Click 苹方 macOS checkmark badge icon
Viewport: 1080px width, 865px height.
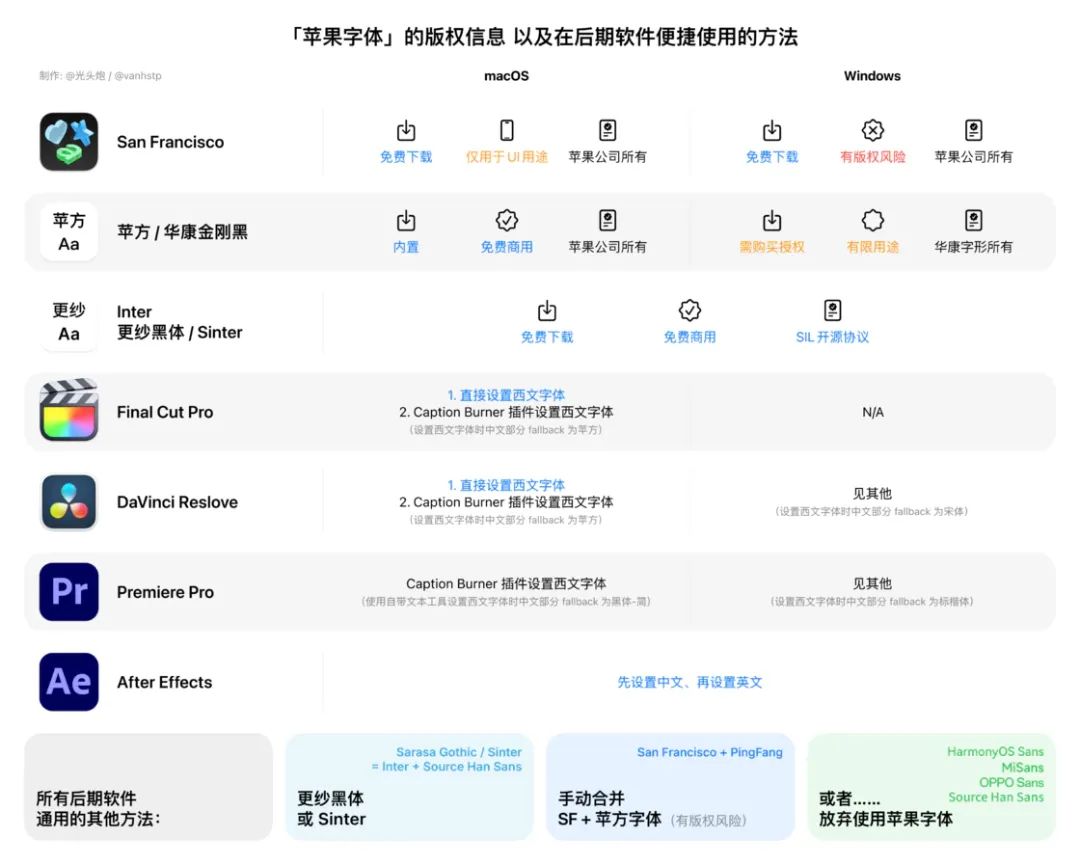507,220
